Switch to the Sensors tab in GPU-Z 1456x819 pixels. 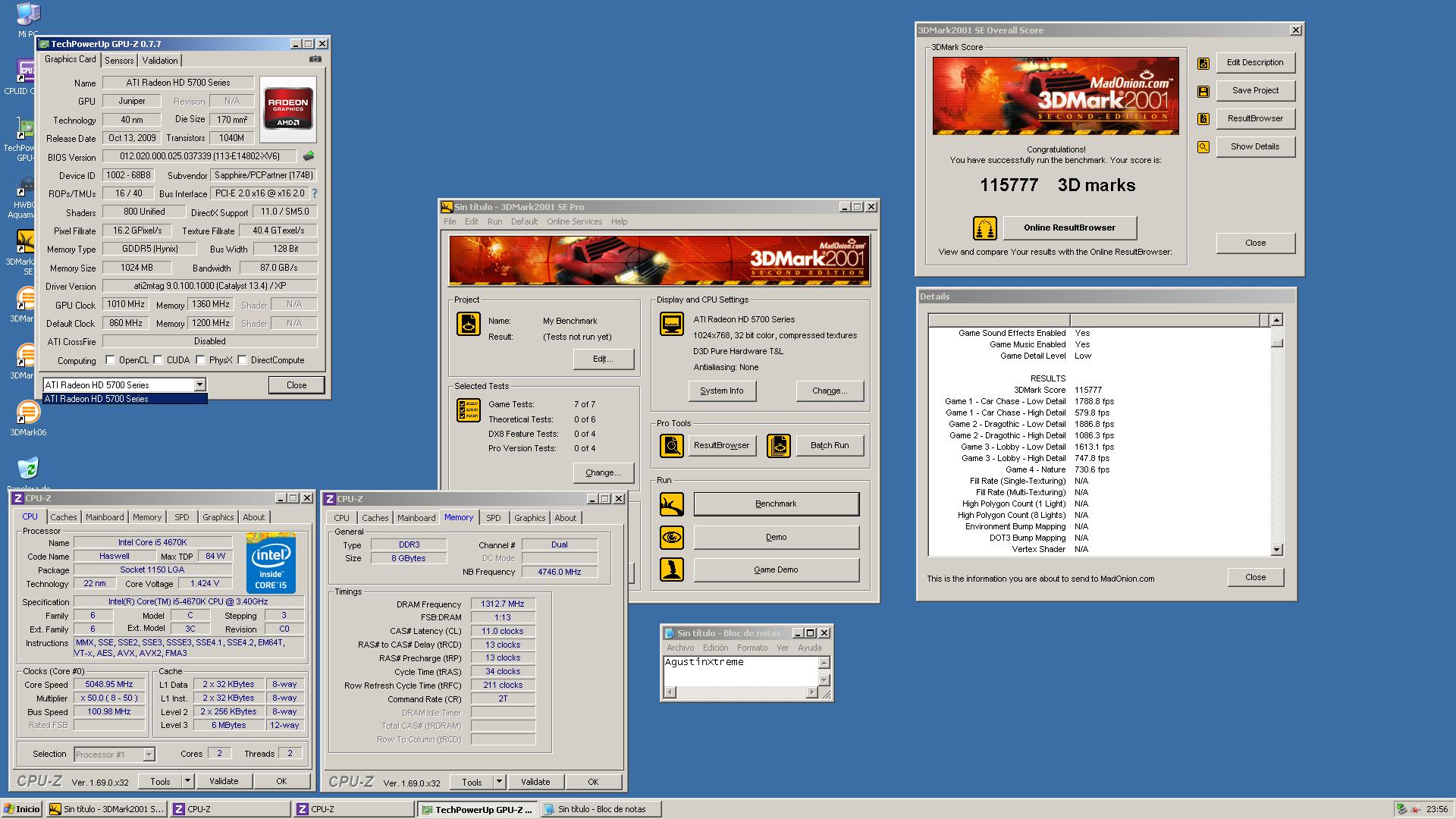tap(119, 61)
